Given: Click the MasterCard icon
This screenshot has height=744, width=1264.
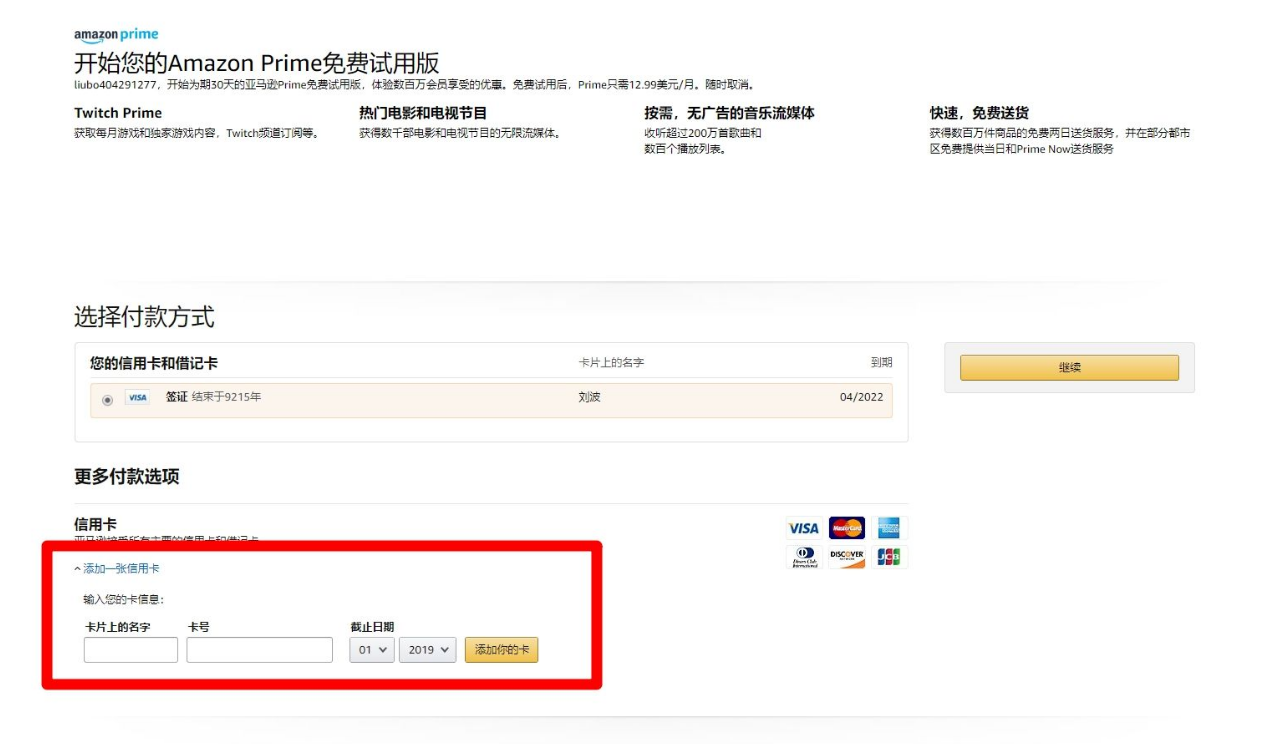Looking at the screenshot, I should (x=845, y=528).
